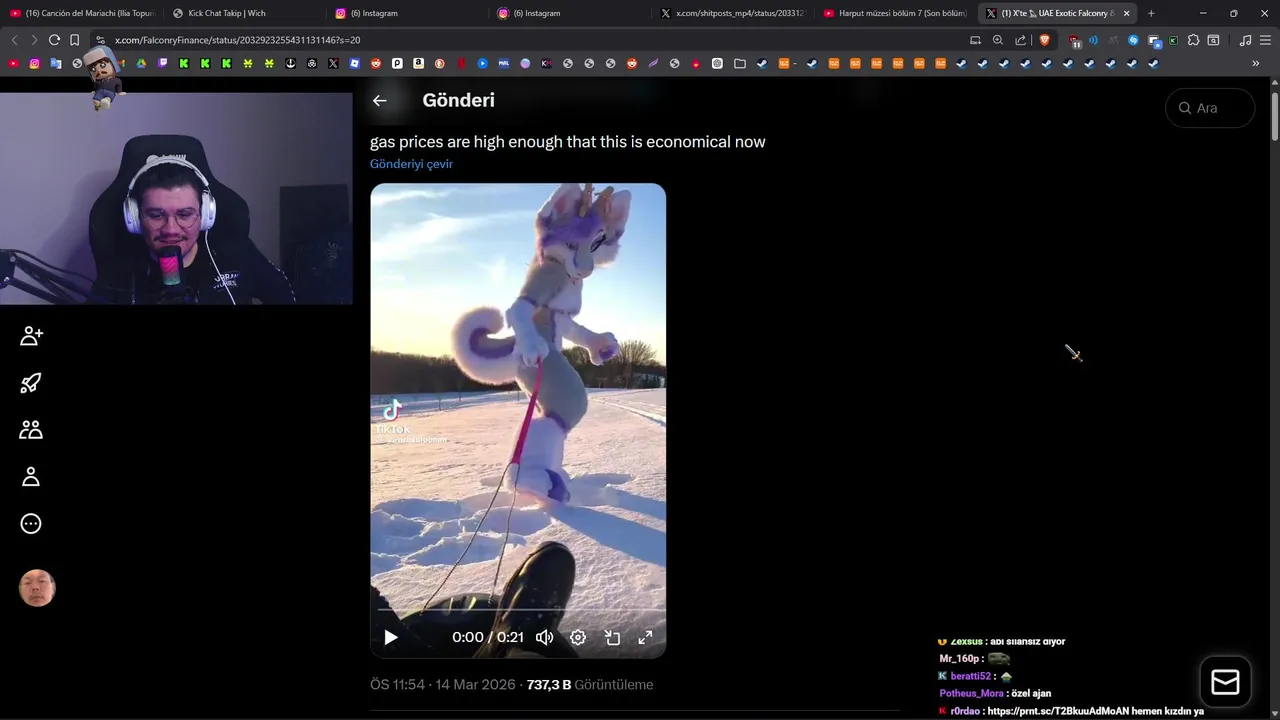
Task: Click the post text about gas prices
Action: coord(568,142)
